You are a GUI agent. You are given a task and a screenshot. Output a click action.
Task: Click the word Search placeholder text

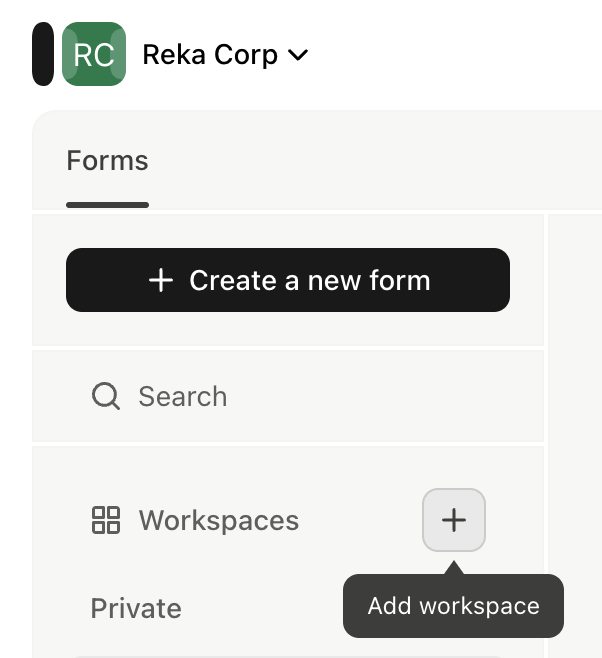[x=183, y=396]
